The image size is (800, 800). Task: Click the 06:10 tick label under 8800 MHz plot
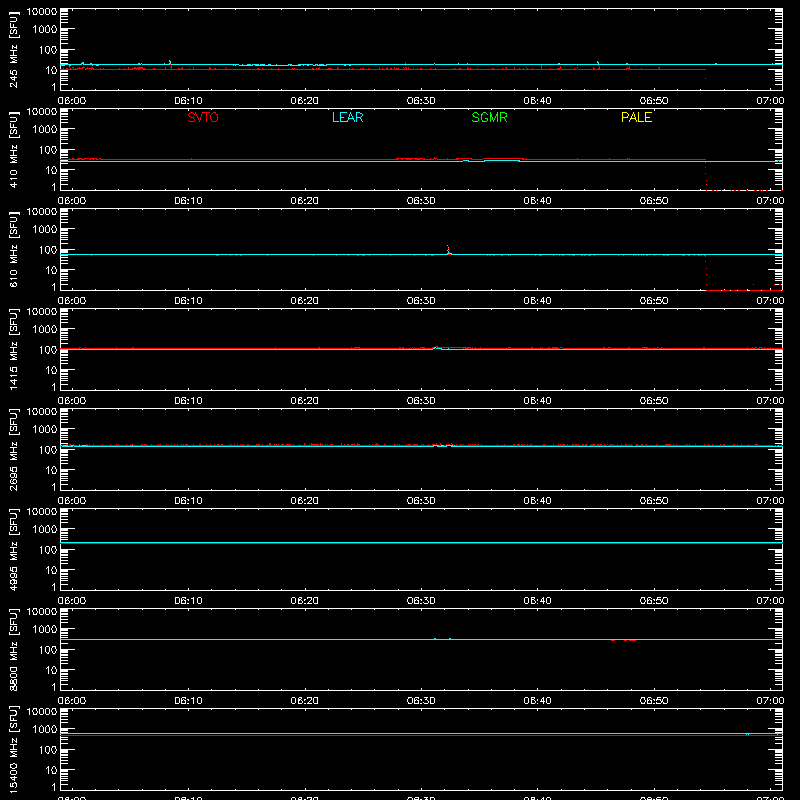pyautogui.click(x=188, y=701)
